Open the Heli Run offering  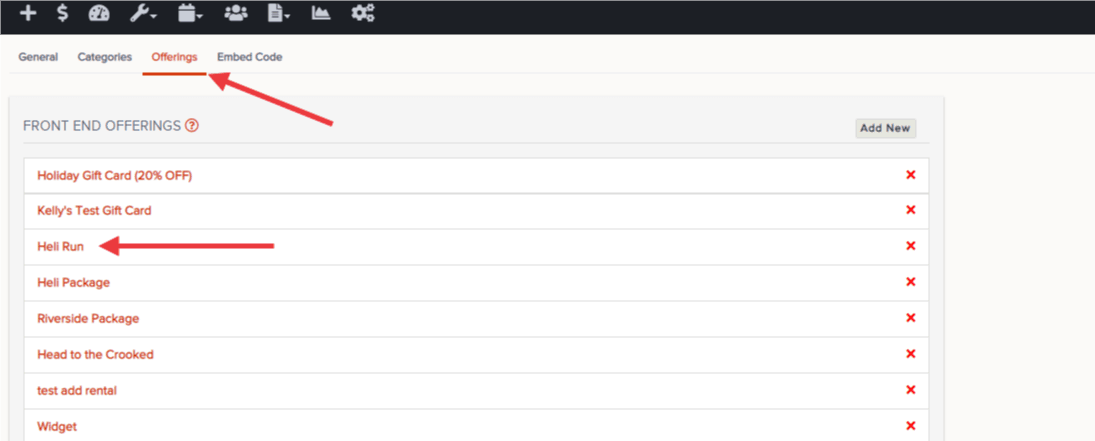(60, 246)
